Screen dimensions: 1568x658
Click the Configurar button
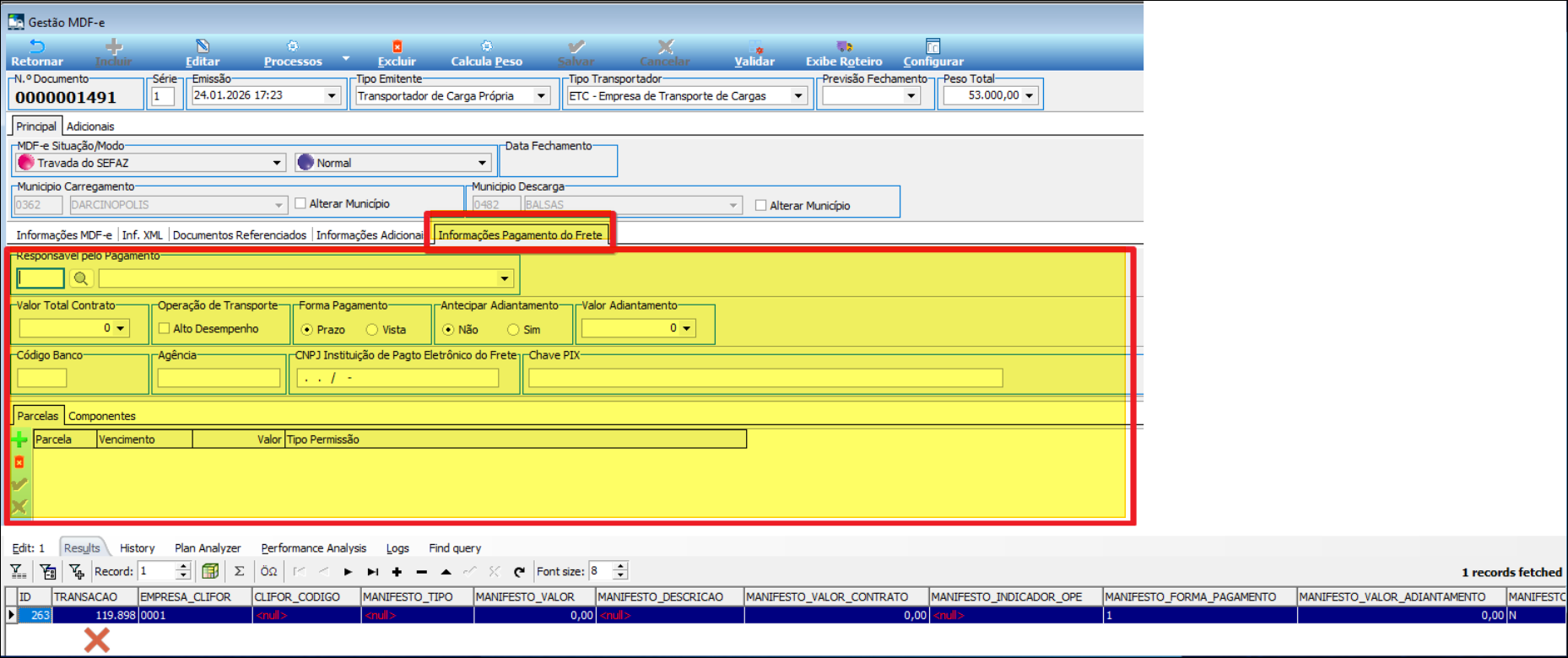[933, 52]
